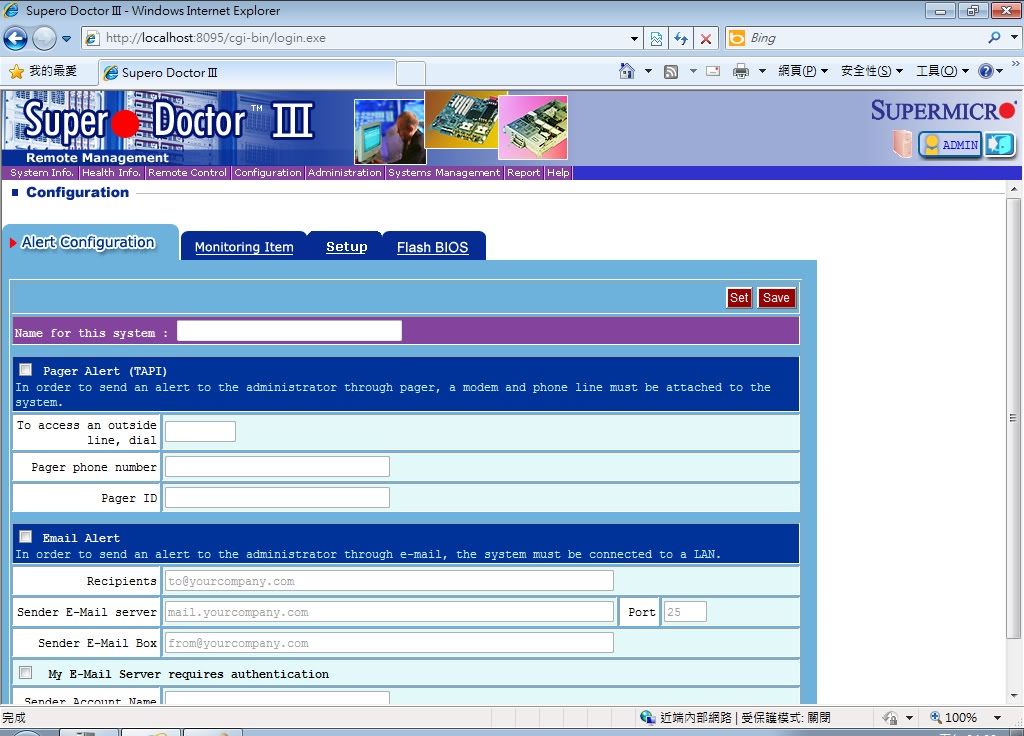This screenshot has width=1024, height=736.
Task: Expand the zoom level dropdown arrow
Action: pos(997,717)
